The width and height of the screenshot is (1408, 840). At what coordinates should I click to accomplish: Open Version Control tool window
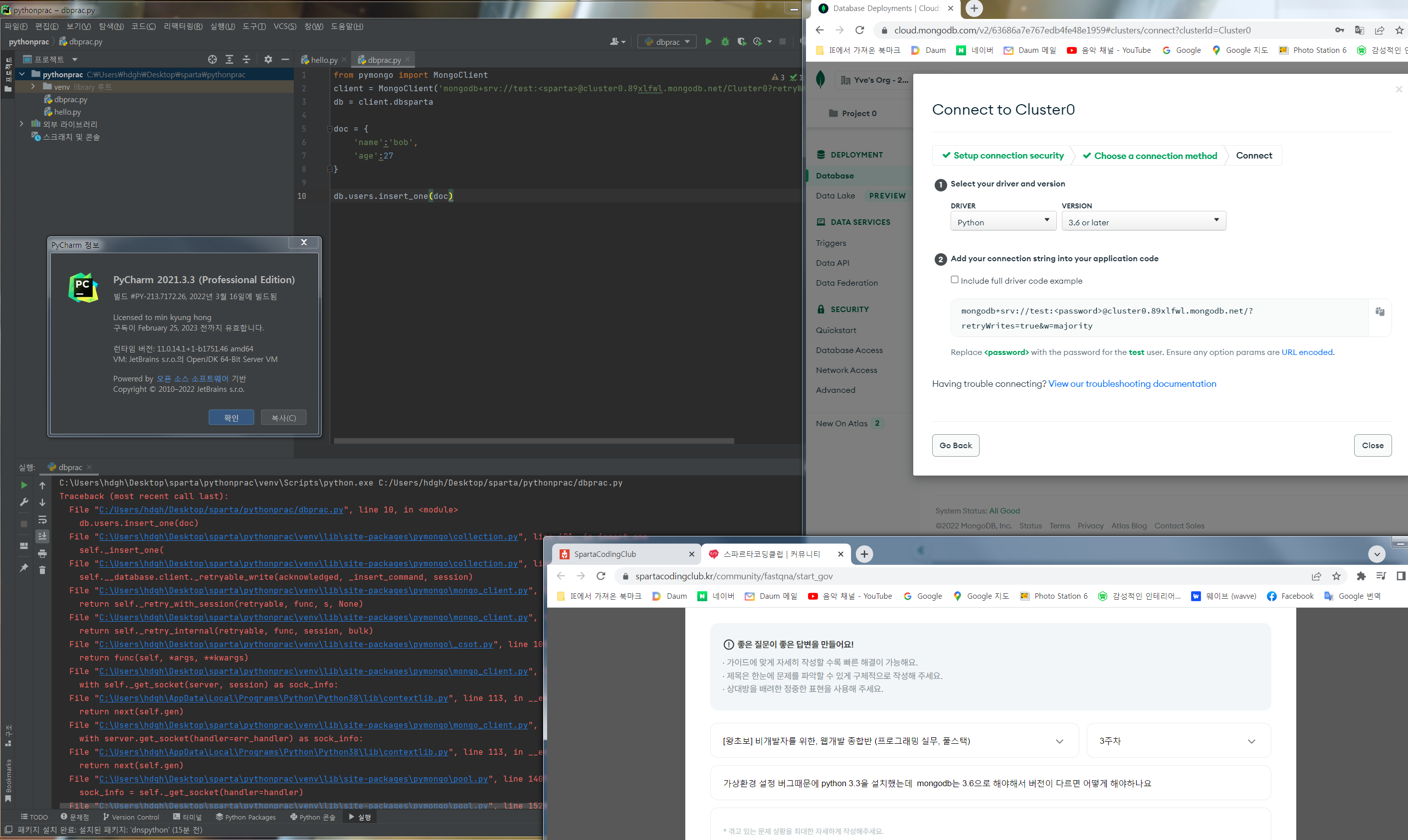[x=131, y=817]
